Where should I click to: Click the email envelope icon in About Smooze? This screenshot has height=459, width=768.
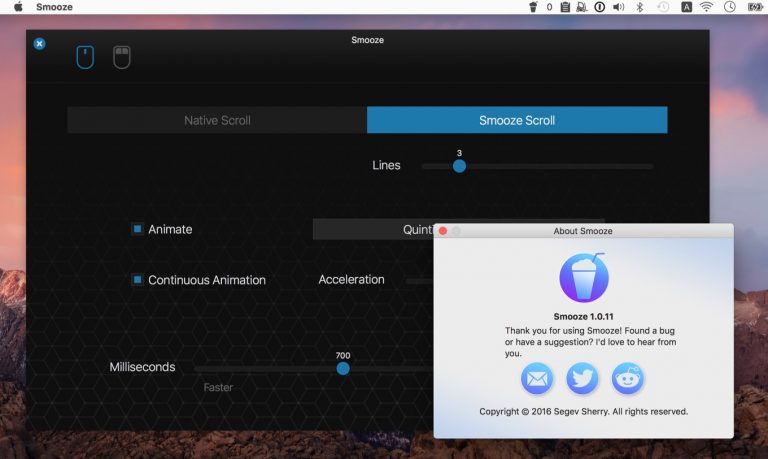click(537, 379)
